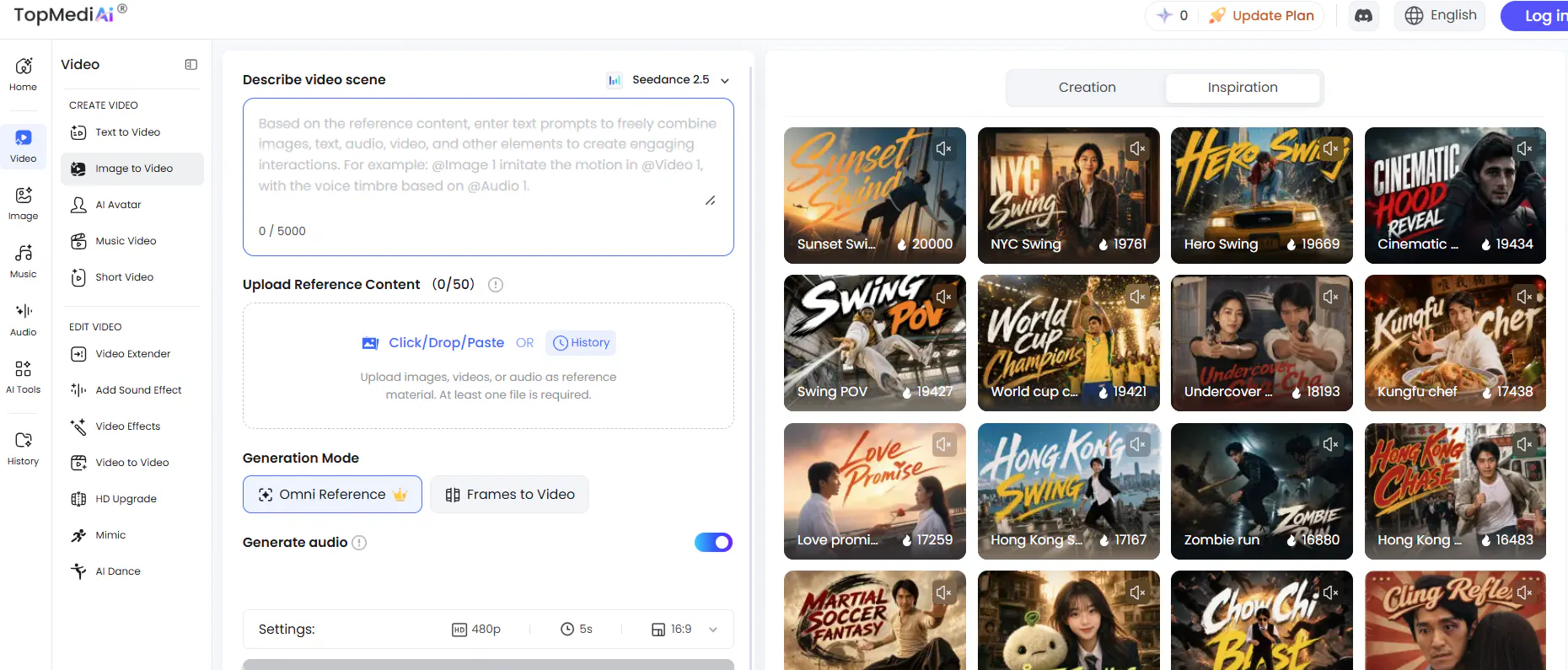Open the History sidebar icon
The image size is (1568, 670).
(x=23, y=448)
